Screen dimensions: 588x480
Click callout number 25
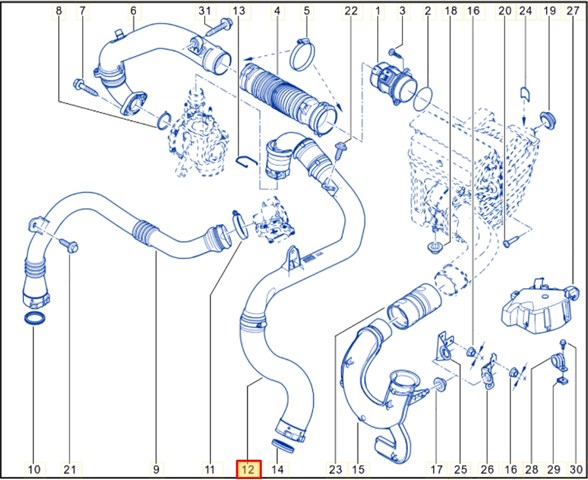point(461,469)
